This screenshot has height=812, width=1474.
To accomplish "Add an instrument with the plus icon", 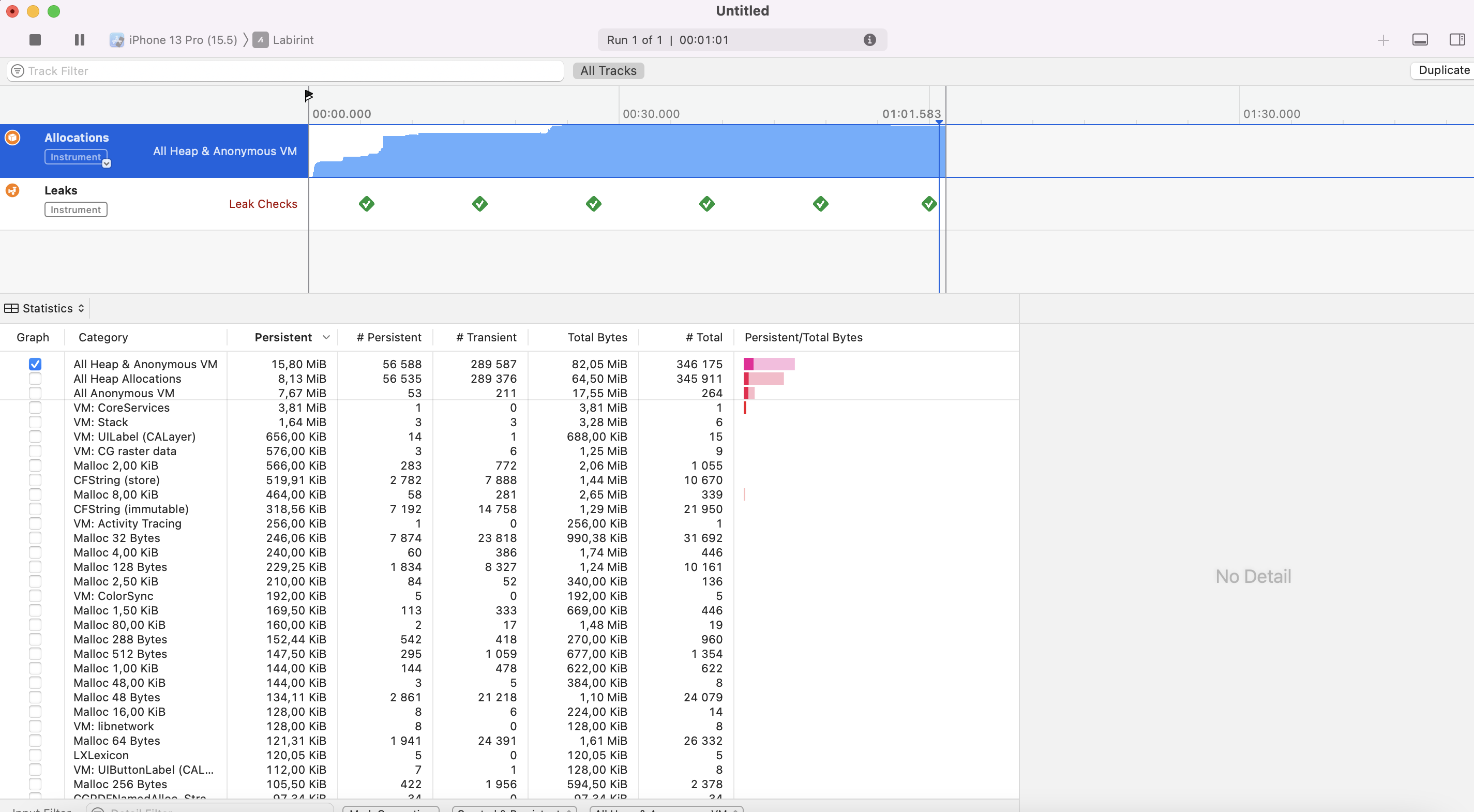I will pyautogui.click(x=1383, y=40).
